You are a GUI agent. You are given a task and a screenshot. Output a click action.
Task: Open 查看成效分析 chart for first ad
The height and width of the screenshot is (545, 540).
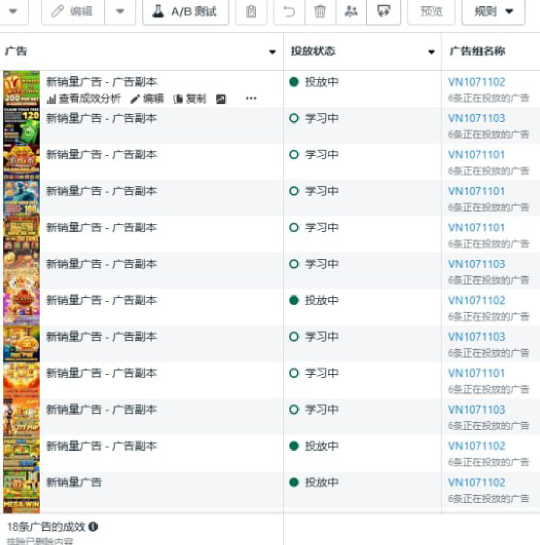[84, 99]
